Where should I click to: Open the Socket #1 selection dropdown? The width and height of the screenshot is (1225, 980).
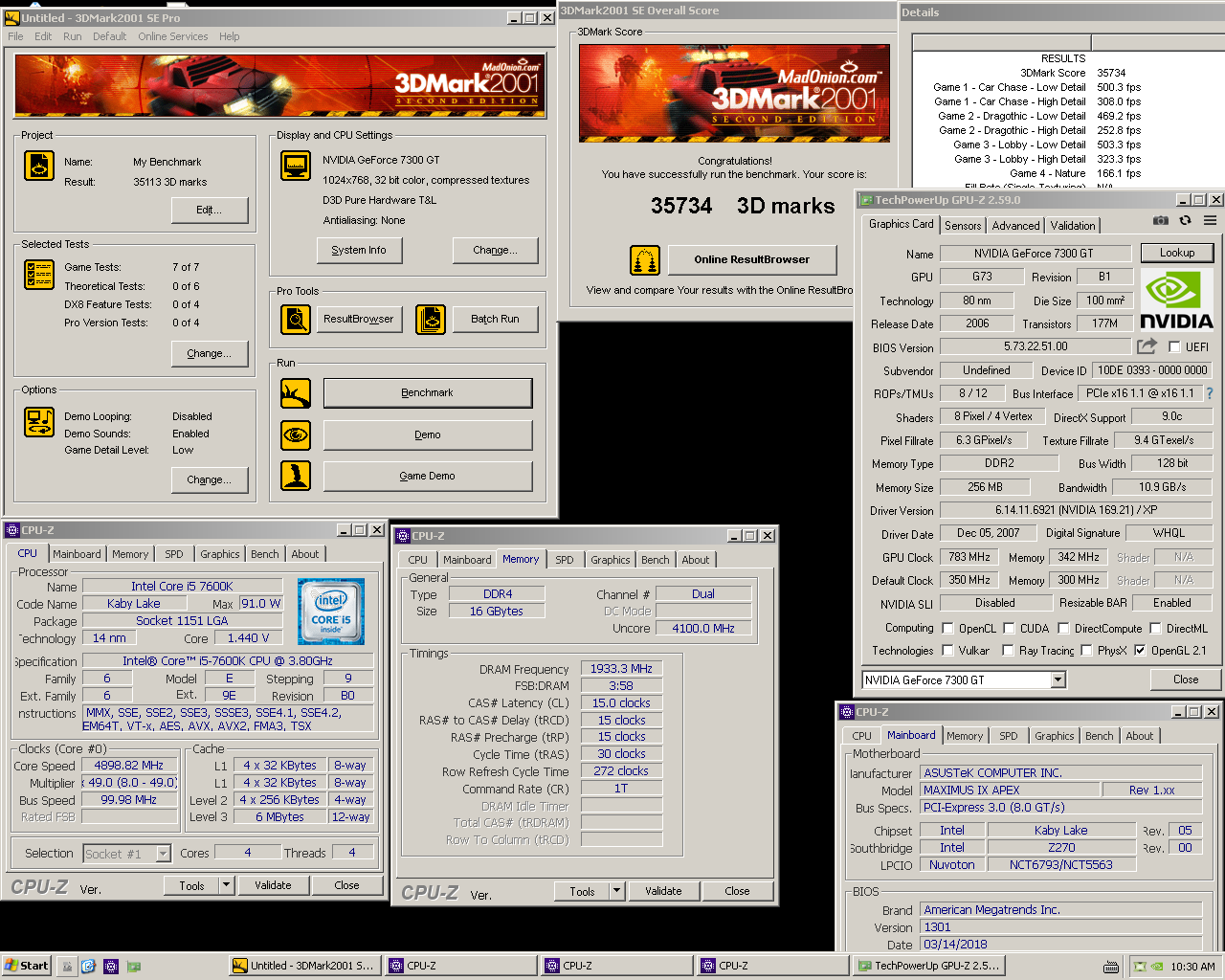[x=163, y=854]
